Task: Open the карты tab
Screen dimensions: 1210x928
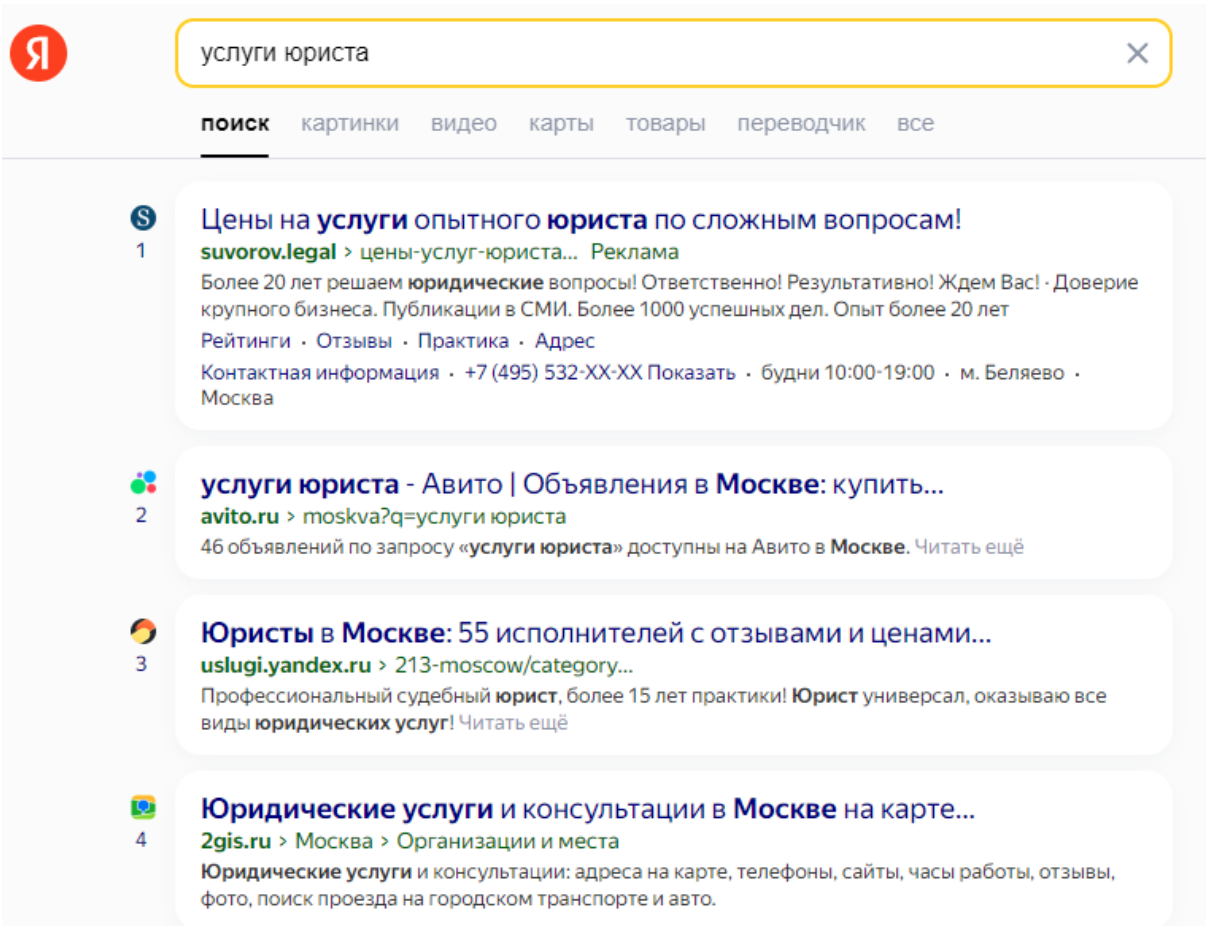Action: 561,124
